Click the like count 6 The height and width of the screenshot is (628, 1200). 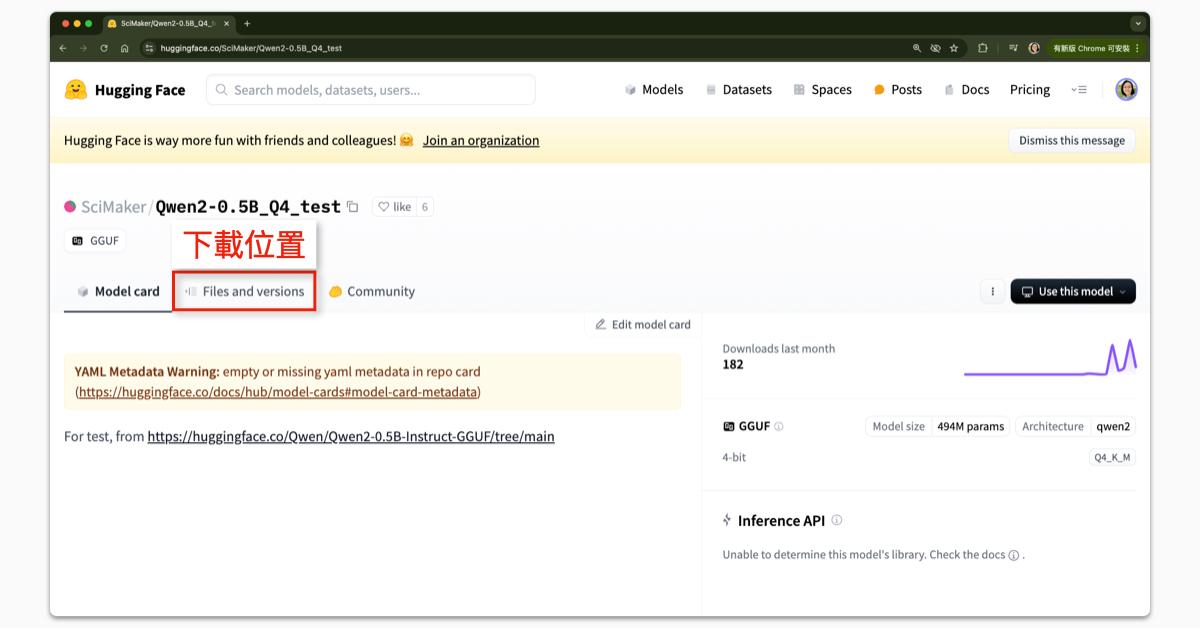(x=425, y=207)
